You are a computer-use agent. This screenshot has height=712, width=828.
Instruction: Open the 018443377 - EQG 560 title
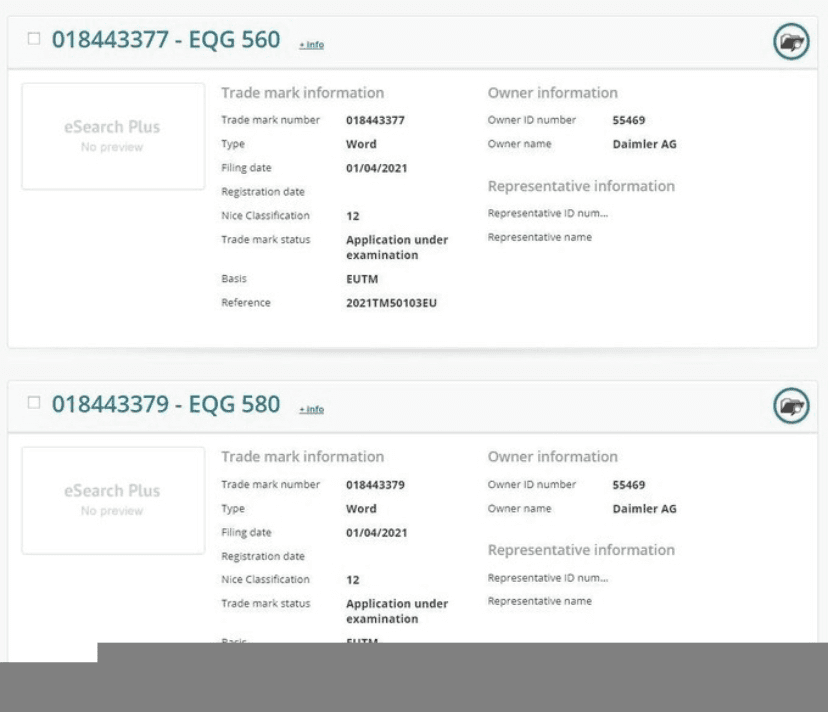(166, 40)
